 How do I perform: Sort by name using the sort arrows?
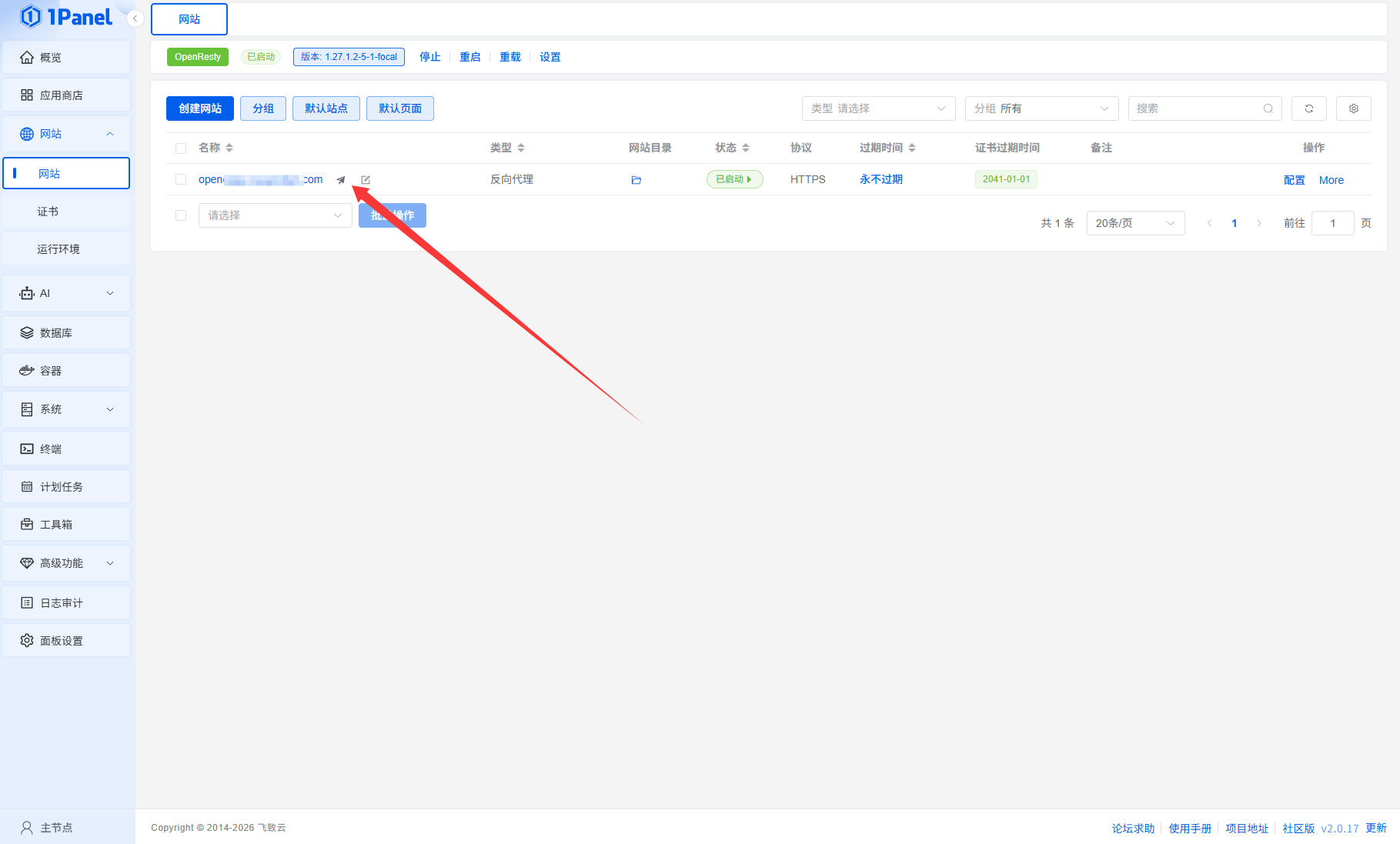tap(229, 148)
